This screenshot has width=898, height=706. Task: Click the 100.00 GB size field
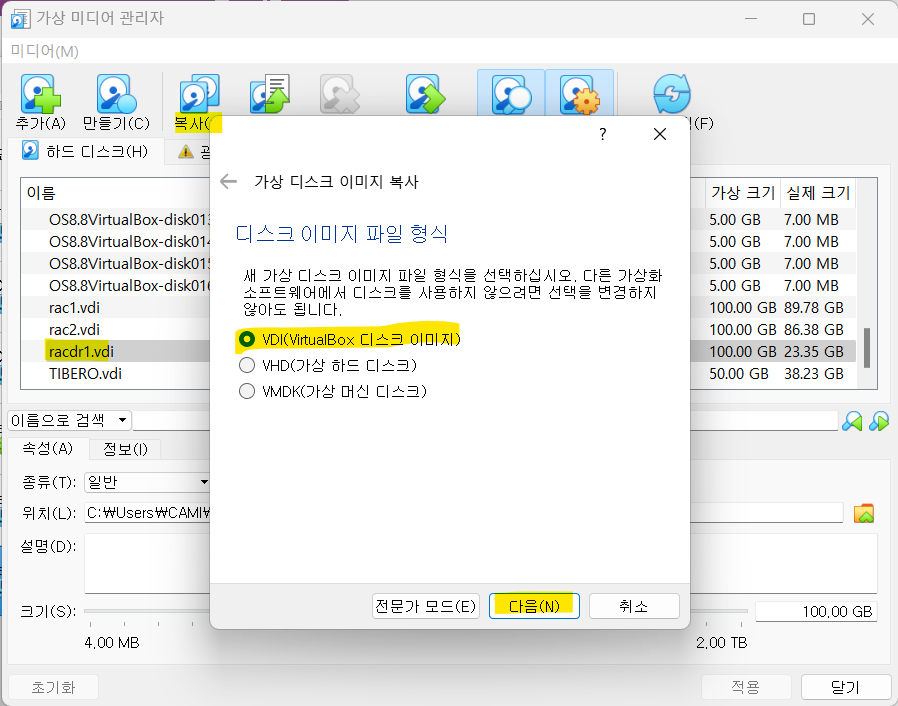tap(816, 612)
